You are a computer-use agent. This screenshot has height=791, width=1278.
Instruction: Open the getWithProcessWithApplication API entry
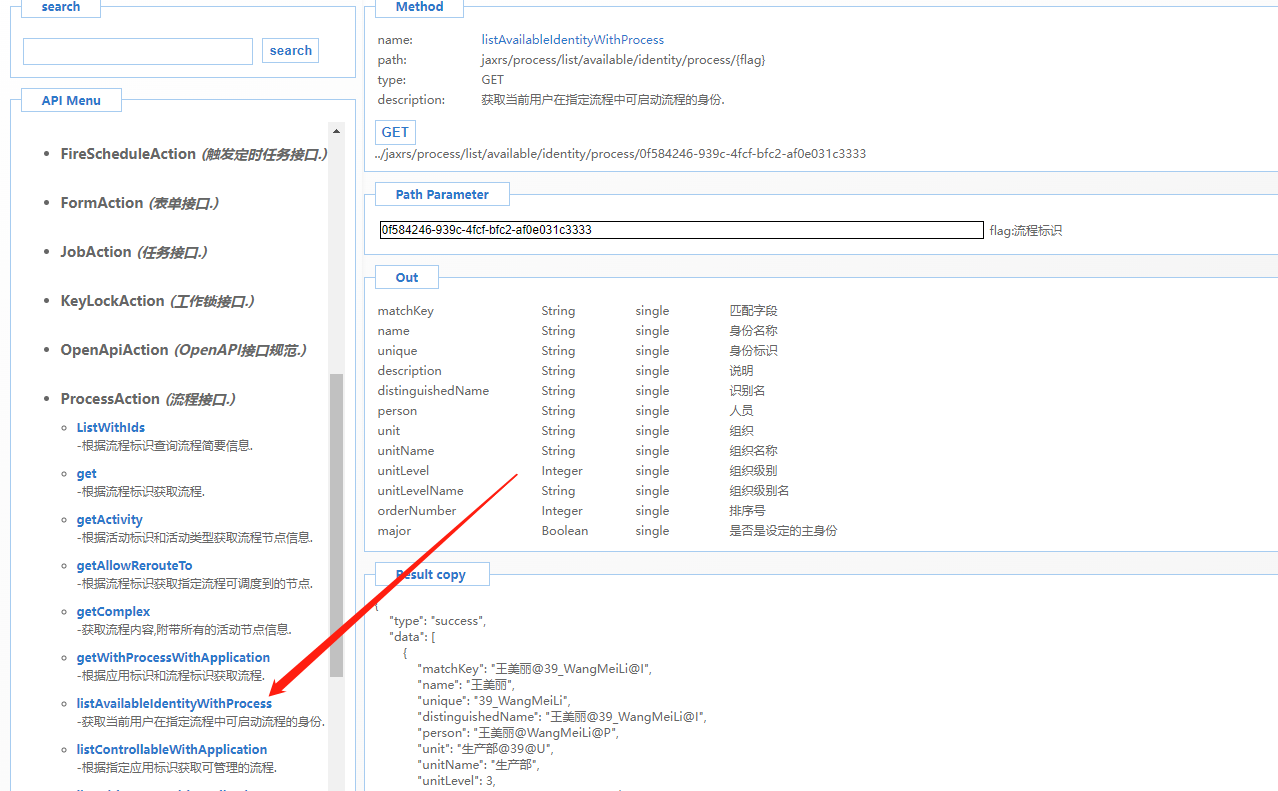click(173, 657)
